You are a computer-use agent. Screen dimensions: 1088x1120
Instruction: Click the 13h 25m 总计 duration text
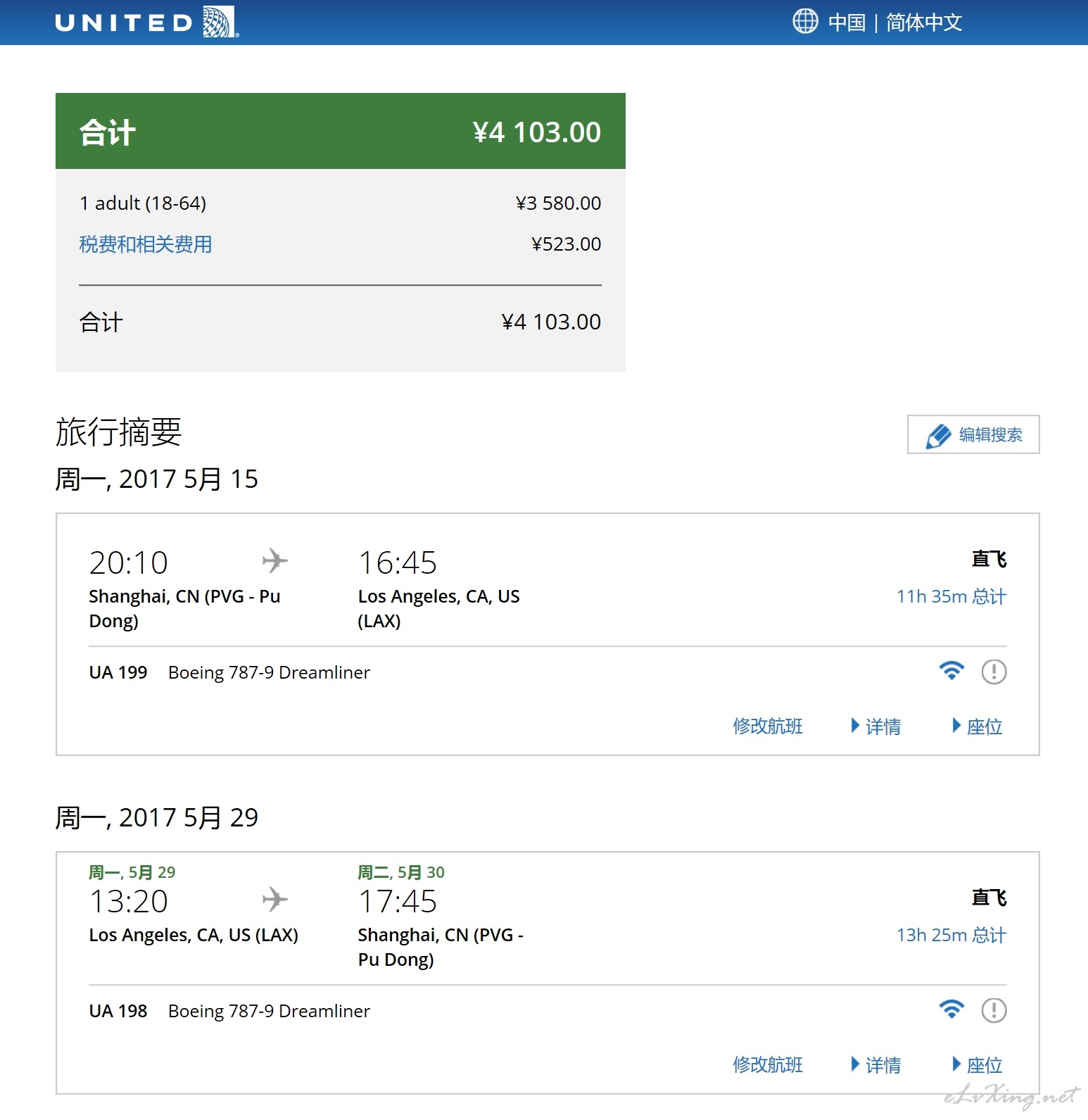[x=951, y=935]
